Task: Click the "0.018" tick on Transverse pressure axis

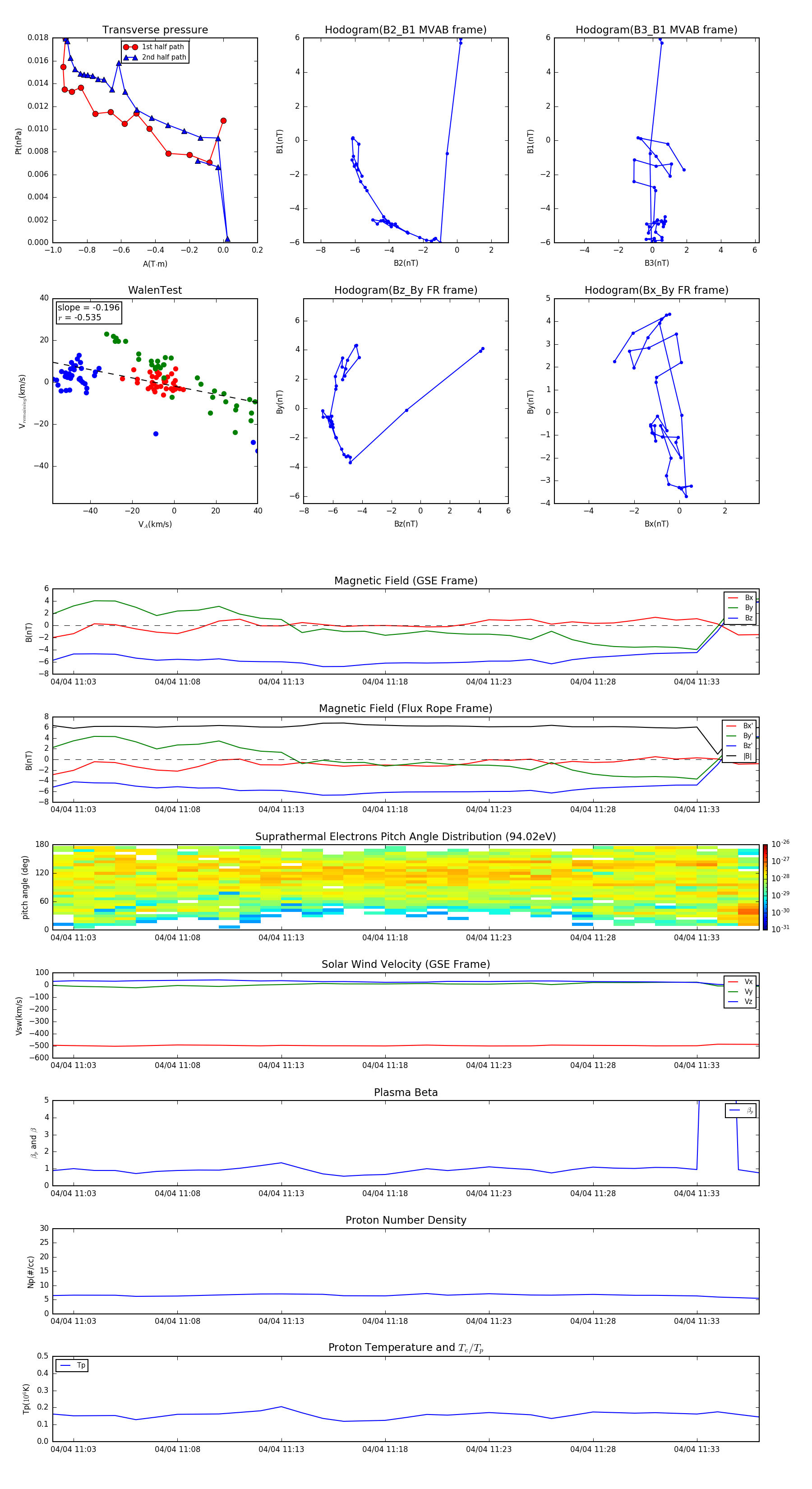Action: click(x=38, y=37)
